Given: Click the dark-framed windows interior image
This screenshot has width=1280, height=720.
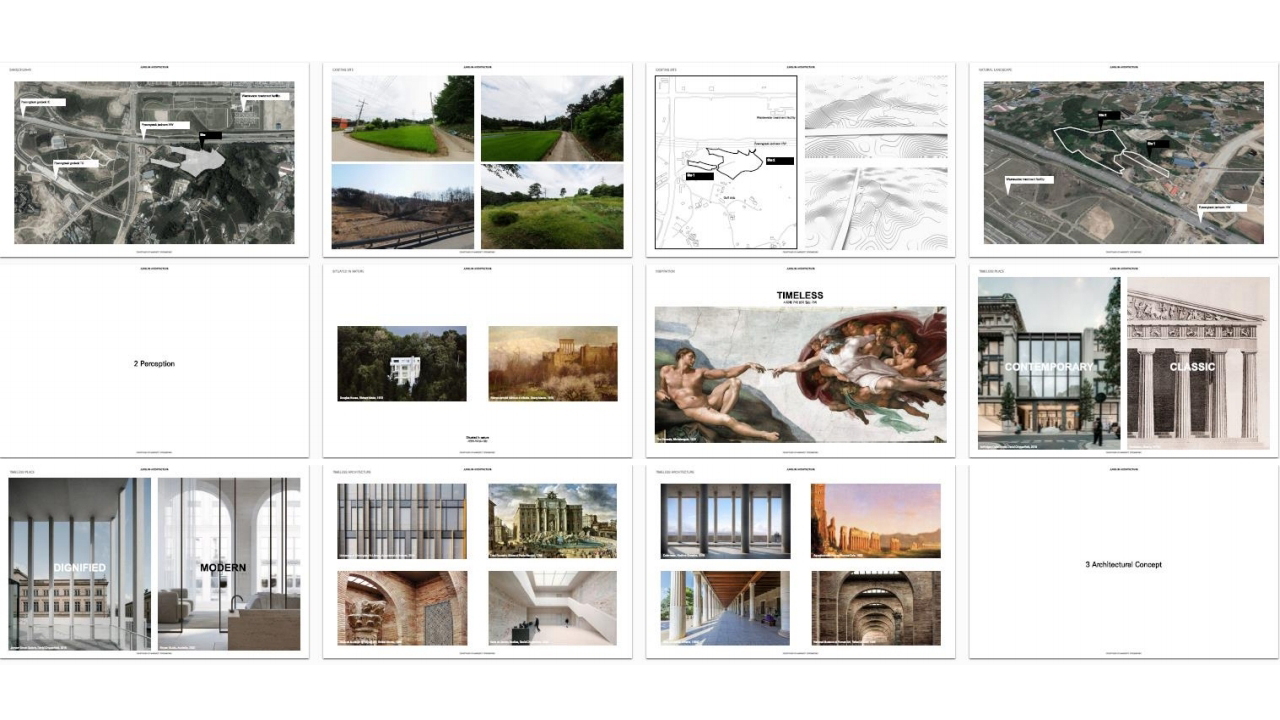Looking at the screenshot, I should tap(725, 521).
